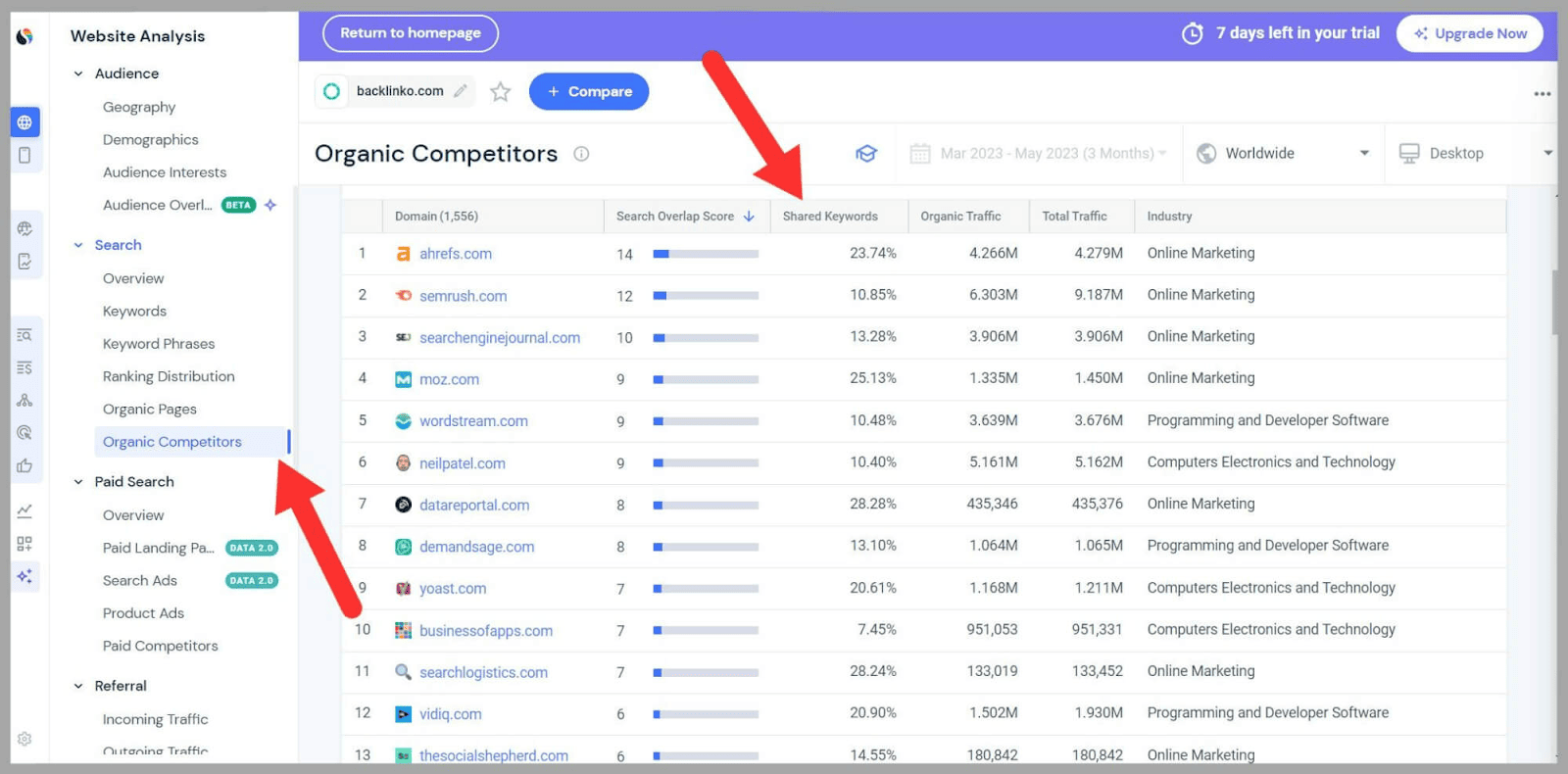Image resolution: width=1568 pixels, height=774 pixels.
Task: Open yoast.com competitor link
Action: click(453, 589)
